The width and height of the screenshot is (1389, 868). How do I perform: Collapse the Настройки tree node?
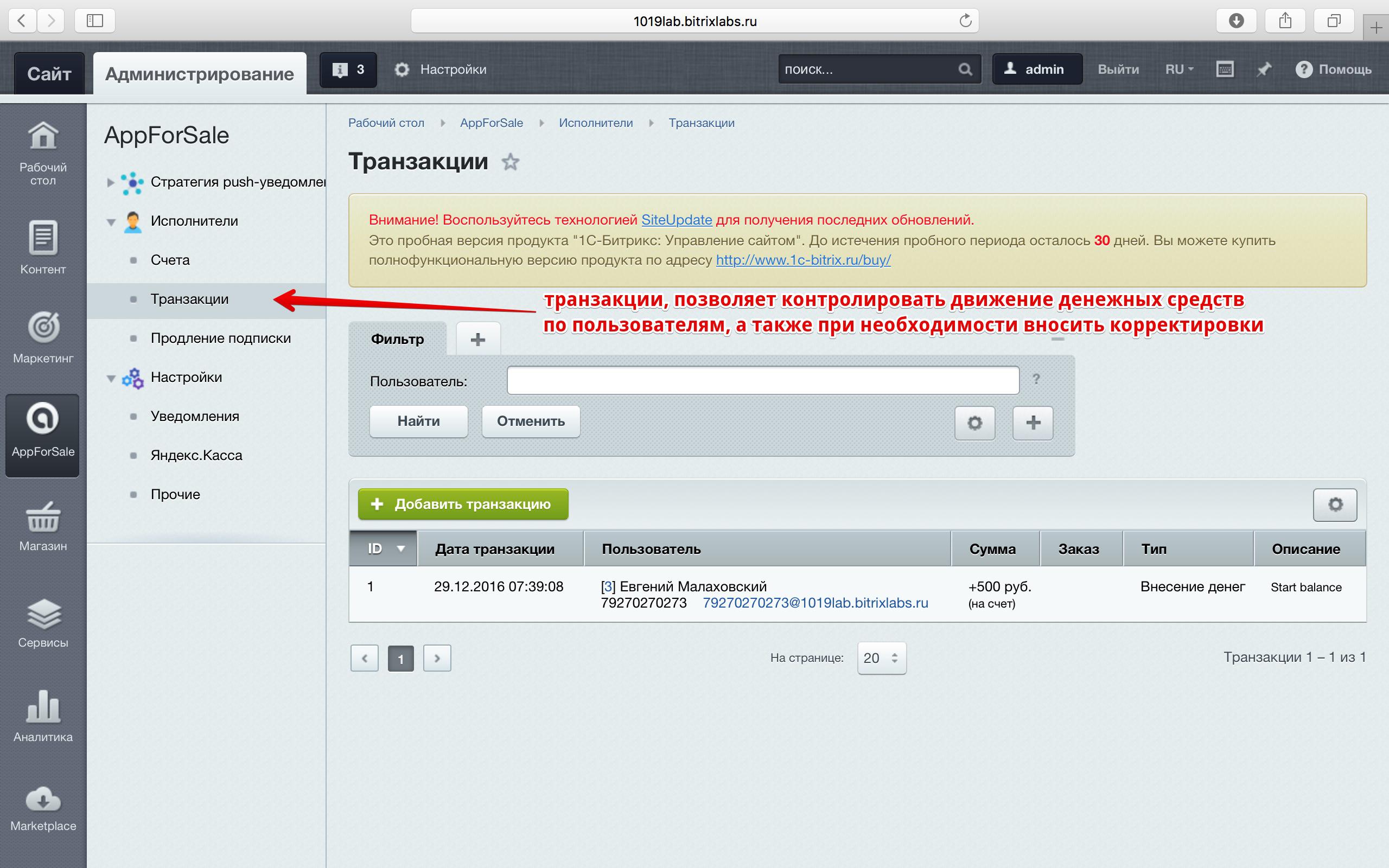(x=111, y=378)
